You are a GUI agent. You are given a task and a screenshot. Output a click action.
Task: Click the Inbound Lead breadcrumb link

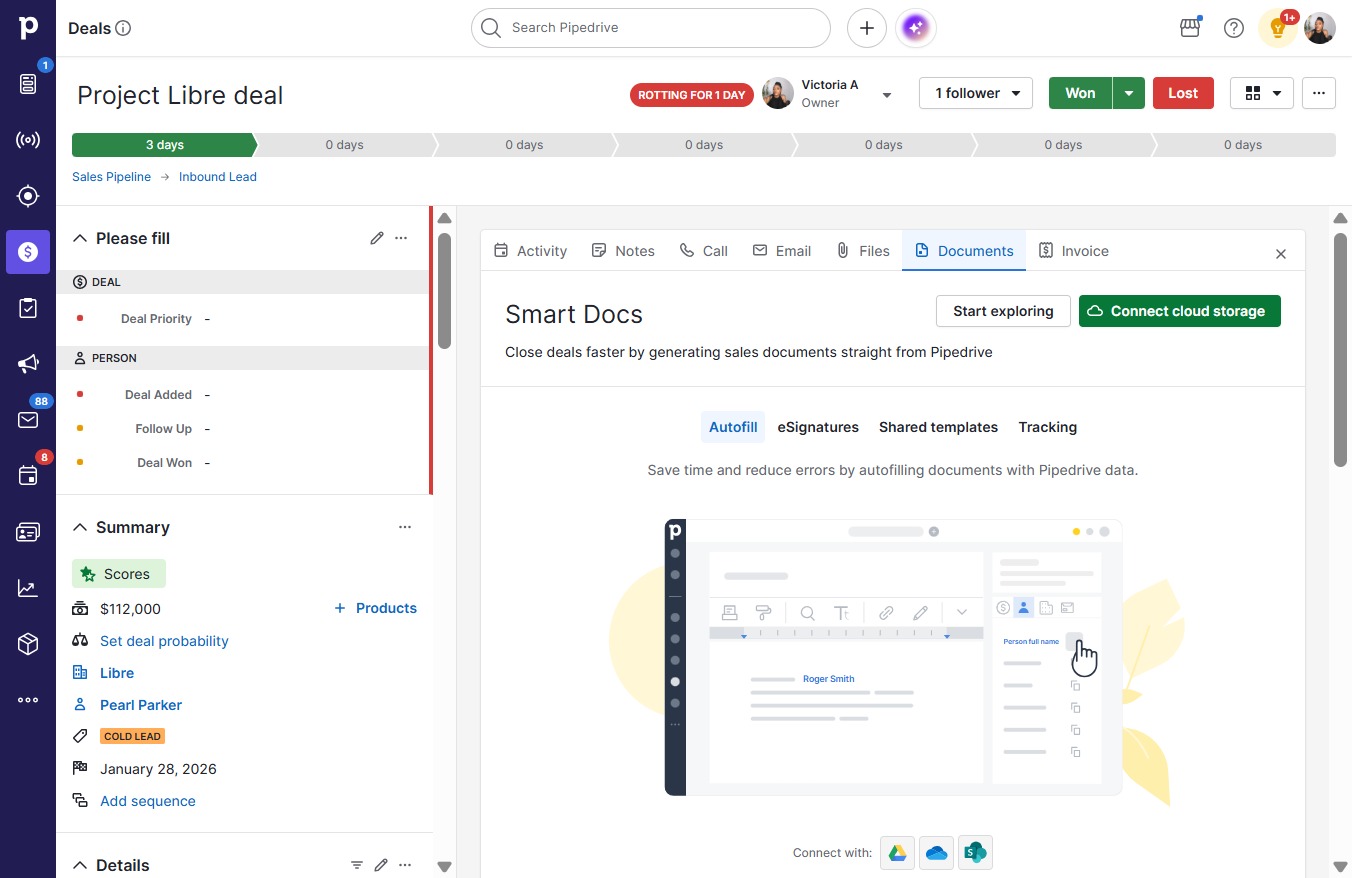[x=218, y=177]
